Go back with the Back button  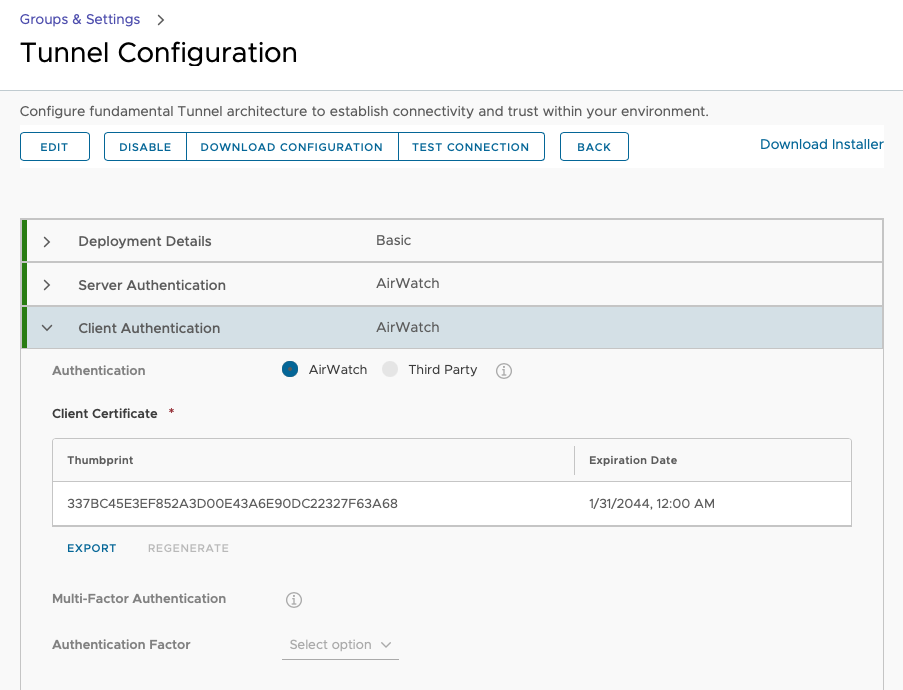[594, 147]
